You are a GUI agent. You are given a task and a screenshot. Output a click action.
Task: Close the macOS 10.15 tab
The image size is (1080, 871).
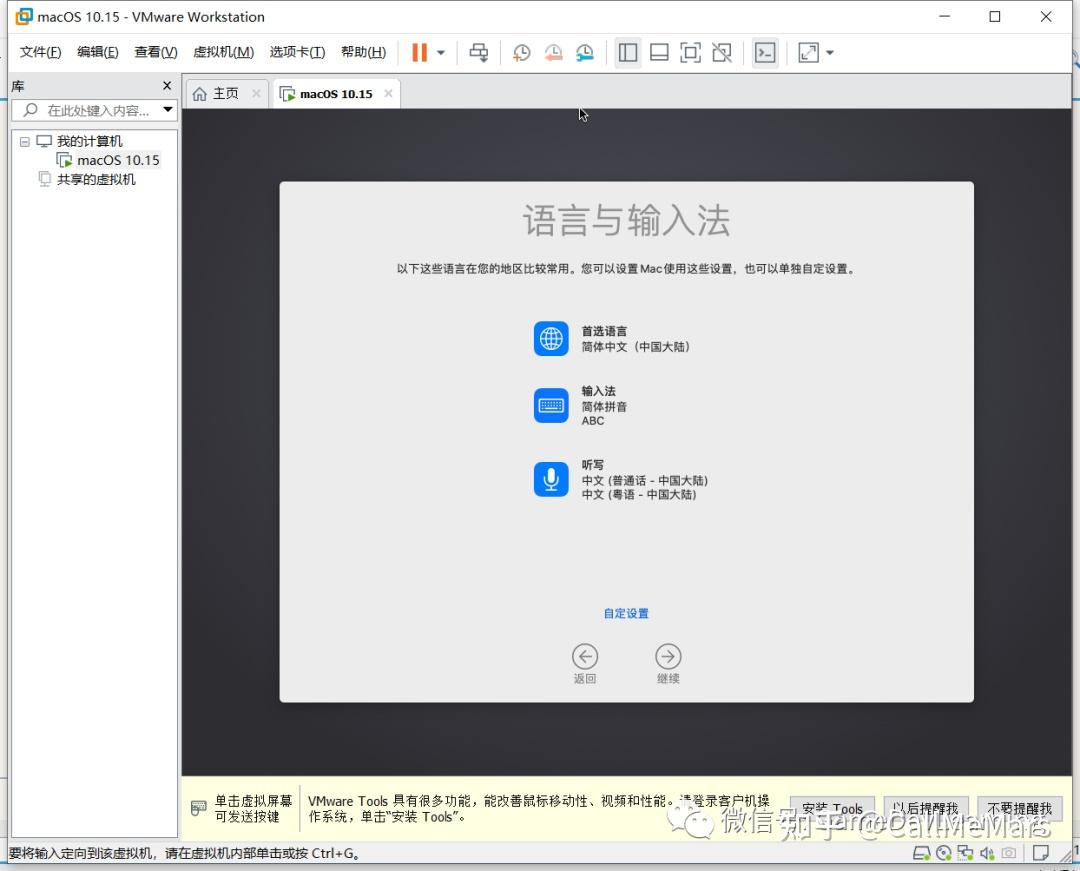pos(388,94)
